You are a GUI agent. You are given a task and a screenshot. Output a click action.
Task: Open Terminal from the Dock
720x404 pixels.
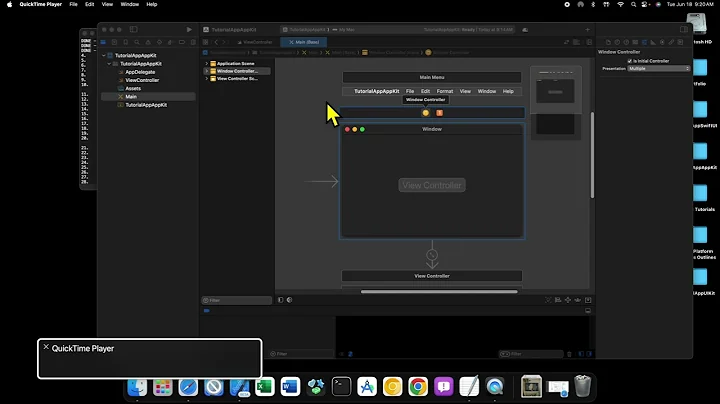tap(341, 387)
